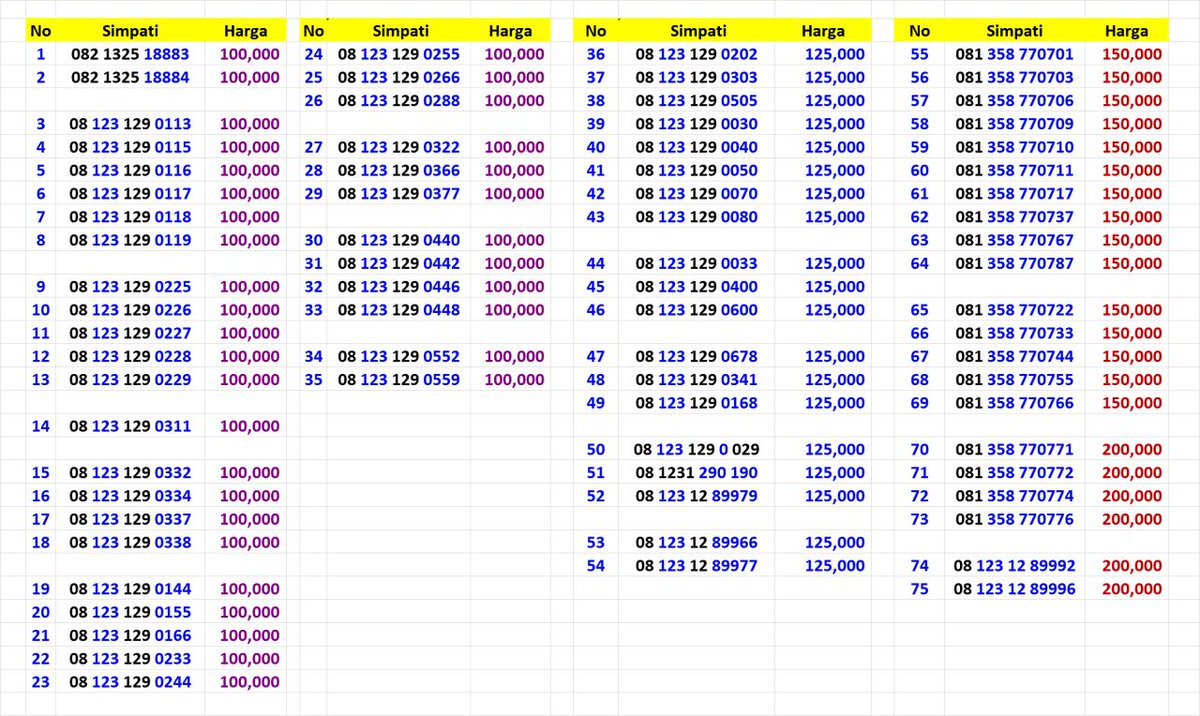Click number 08 123 129 0 029
Viewport: 1200px width, 716px height.
pyautogui.click(x=697, y=450)
